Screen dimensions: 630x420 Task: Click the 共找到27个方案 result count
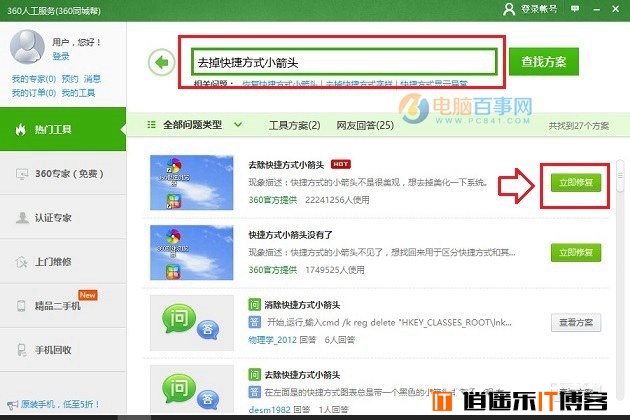[579, 125]
